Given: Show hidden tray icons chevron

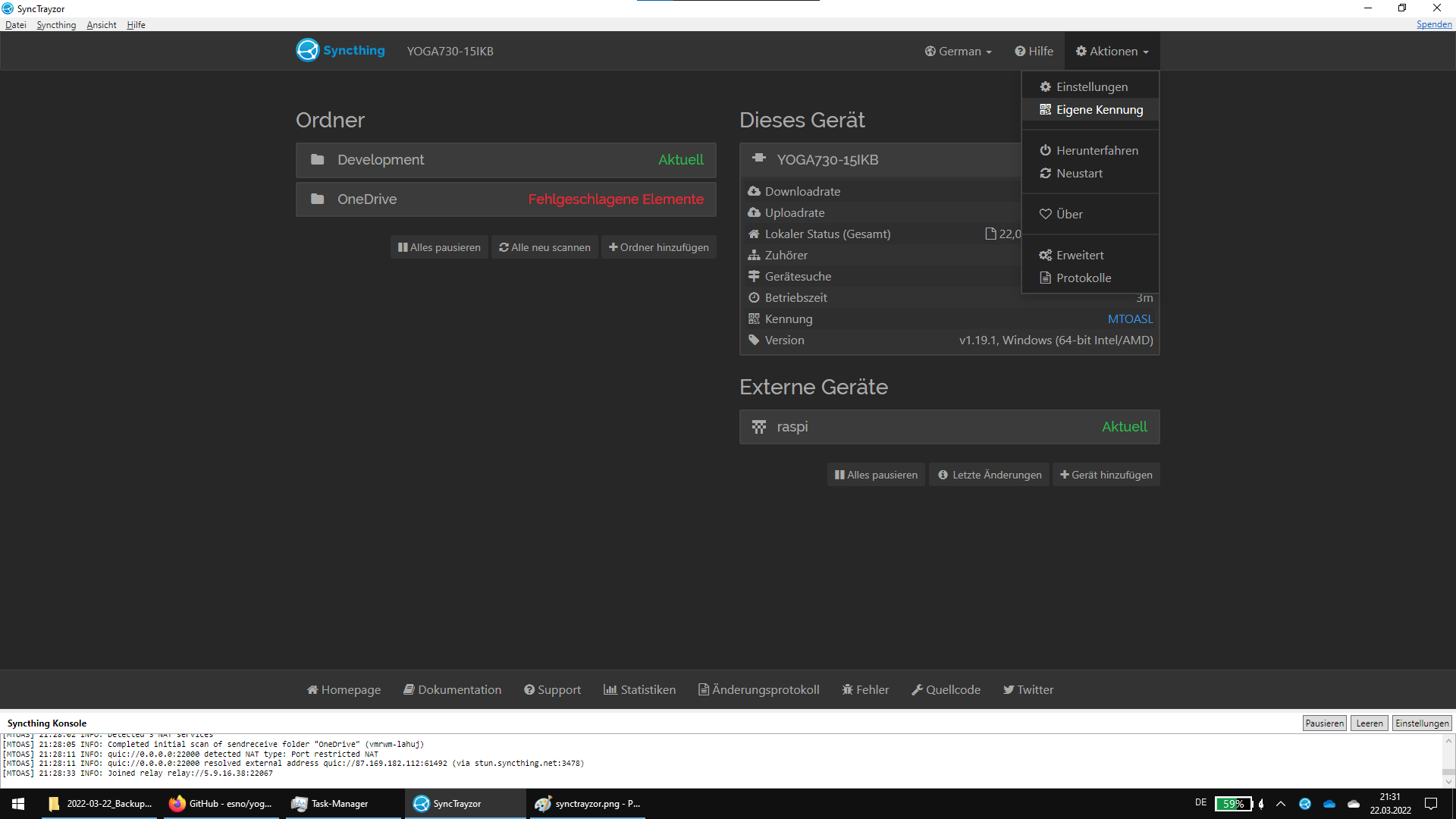Looking at the screenshot, I should [1281, 804].
